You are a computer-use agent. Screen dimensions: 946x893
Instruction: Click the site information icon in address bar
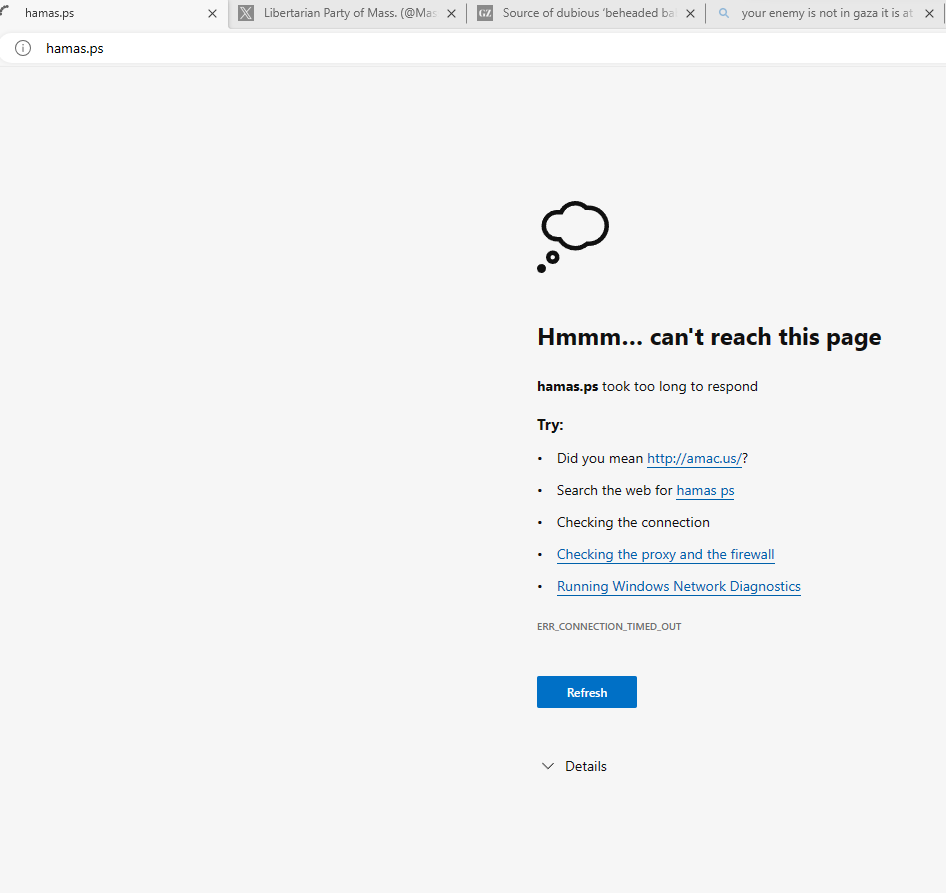pyautogui.click(x=23, y=48)
